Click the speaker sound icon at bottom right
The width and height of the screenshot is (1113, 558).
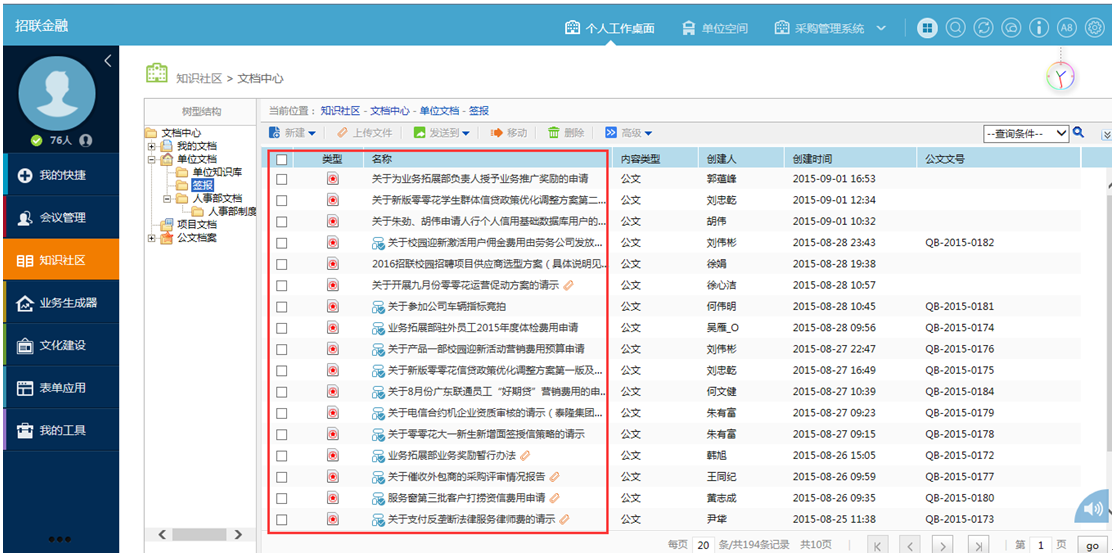[x=1091, y=510]
